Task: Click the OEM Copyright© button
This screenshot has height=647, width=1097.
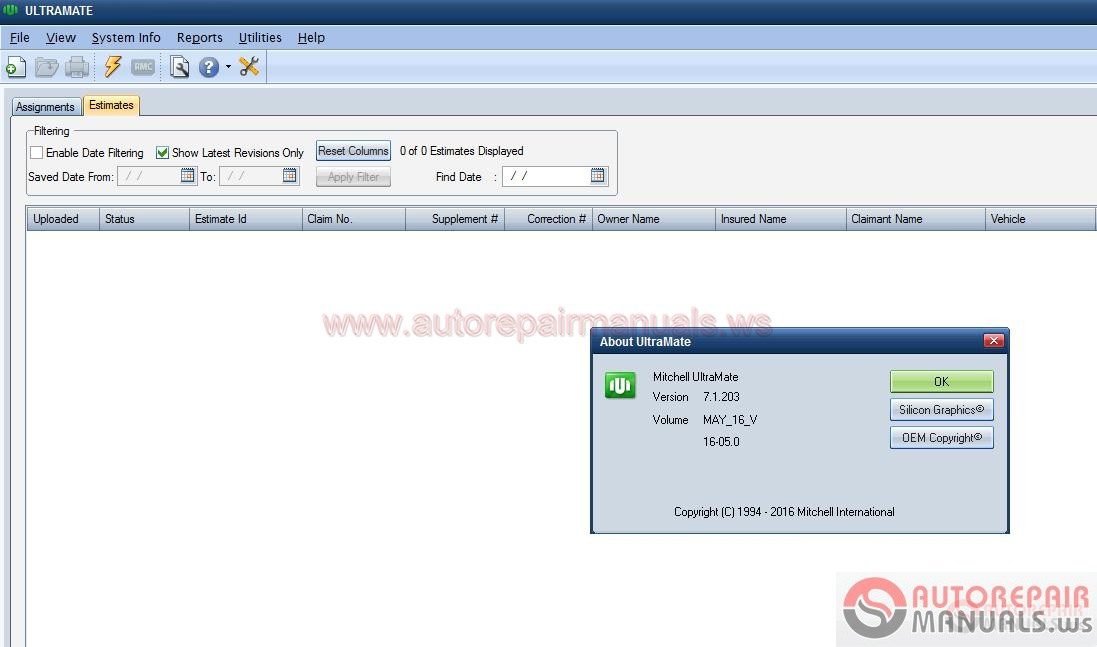Action: tap(942, 438)
